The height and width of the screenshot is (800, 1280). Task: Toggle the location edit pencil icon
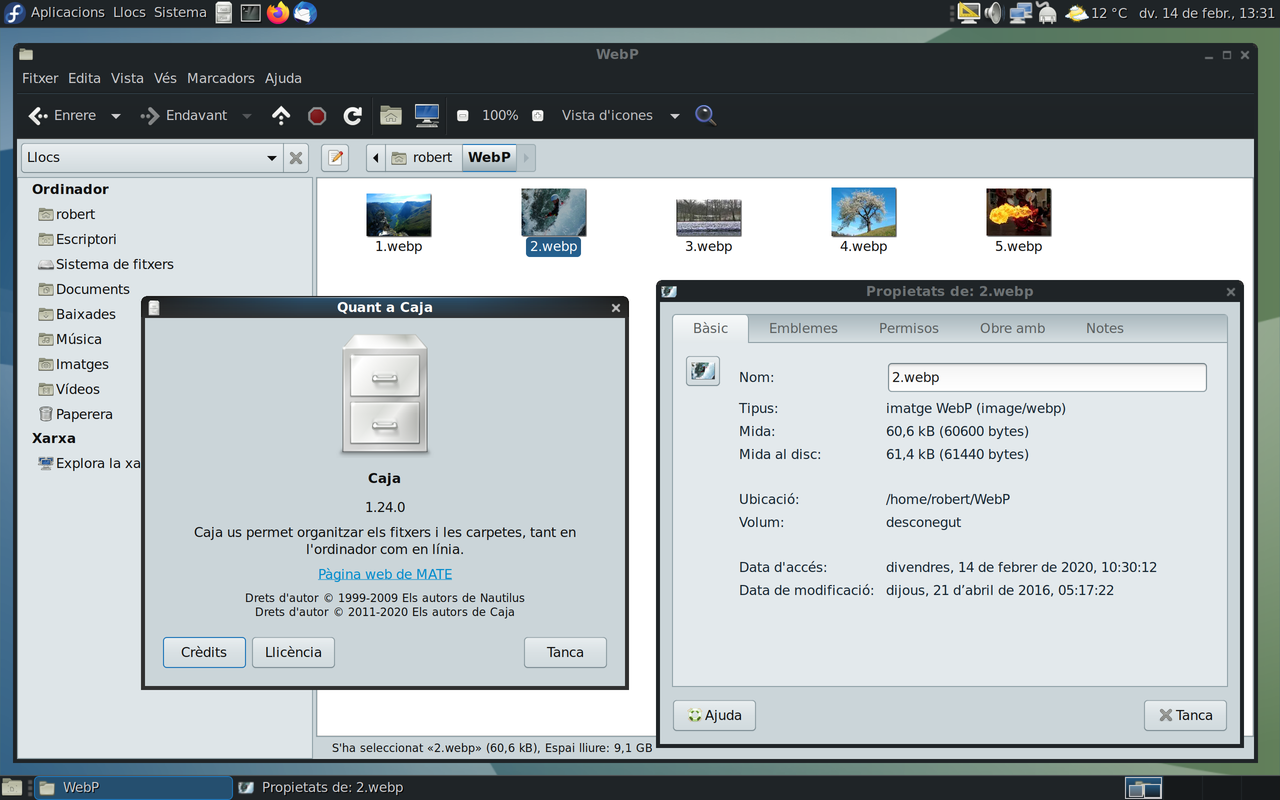point(335,157)
